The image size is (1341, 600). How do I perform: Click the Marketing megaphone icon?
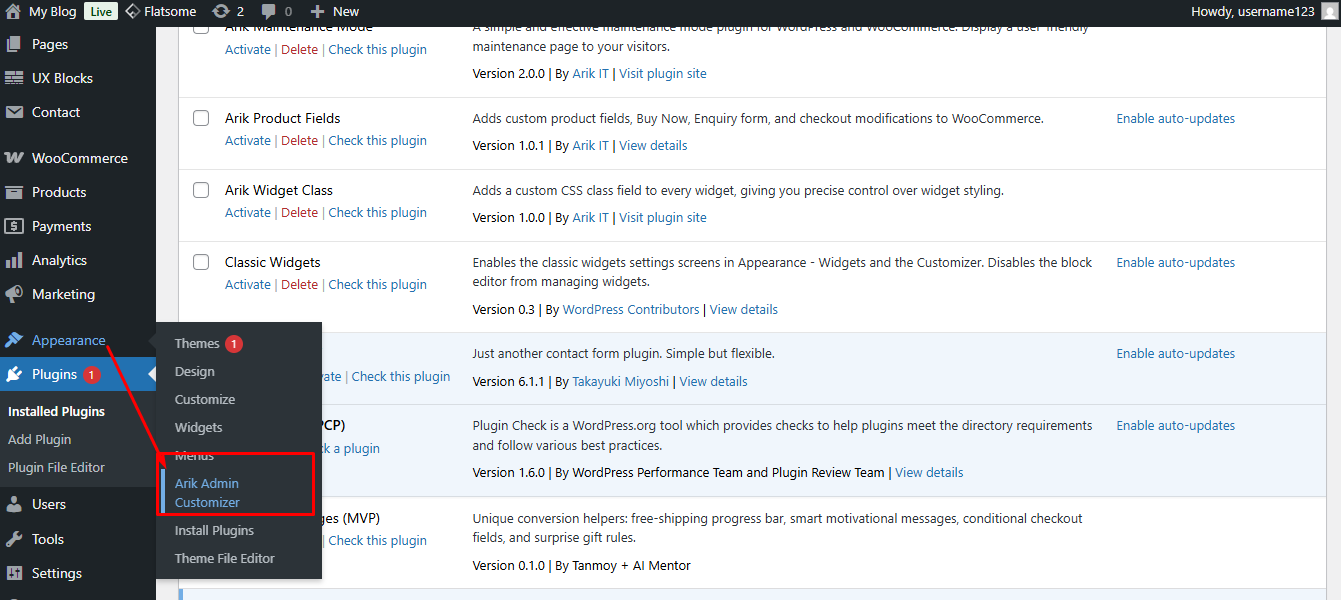[x=14, y=294]
